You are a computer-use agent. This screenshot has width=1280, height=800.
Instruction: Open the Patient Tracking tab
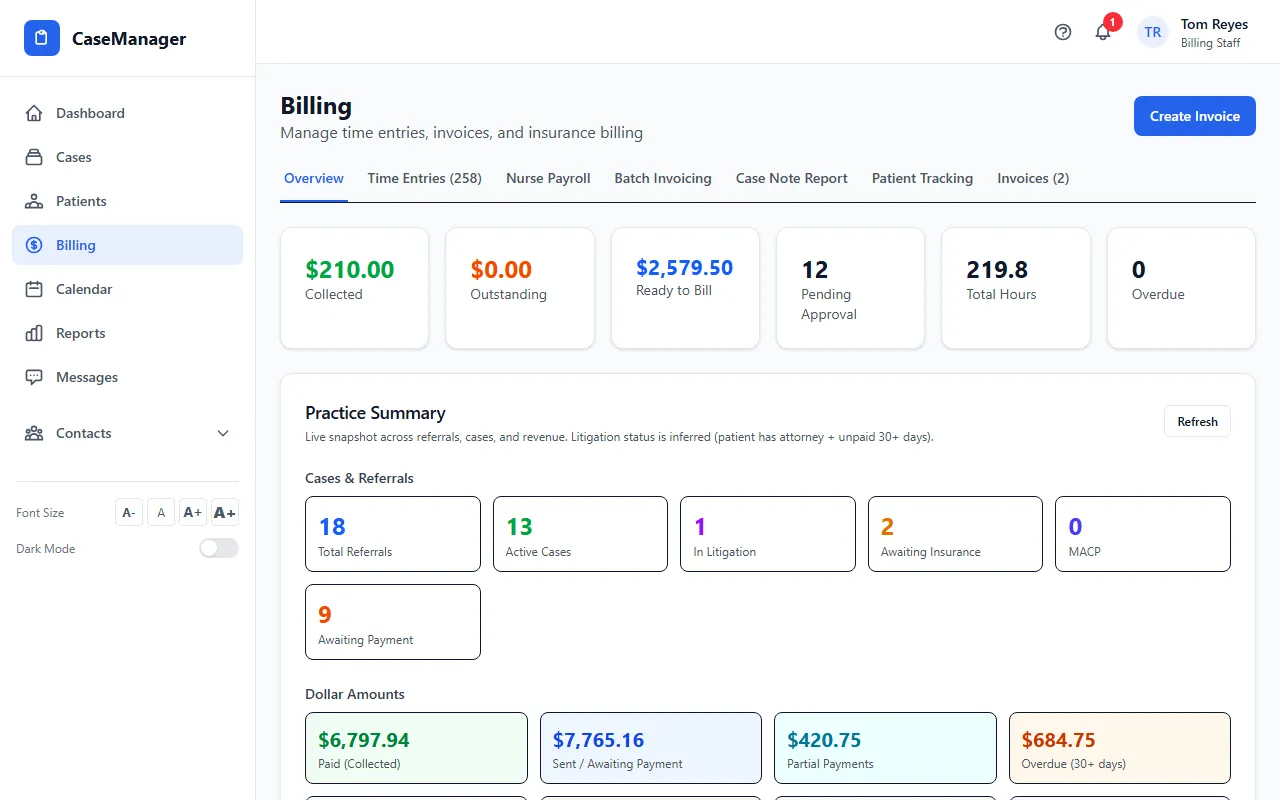point(922,179)
